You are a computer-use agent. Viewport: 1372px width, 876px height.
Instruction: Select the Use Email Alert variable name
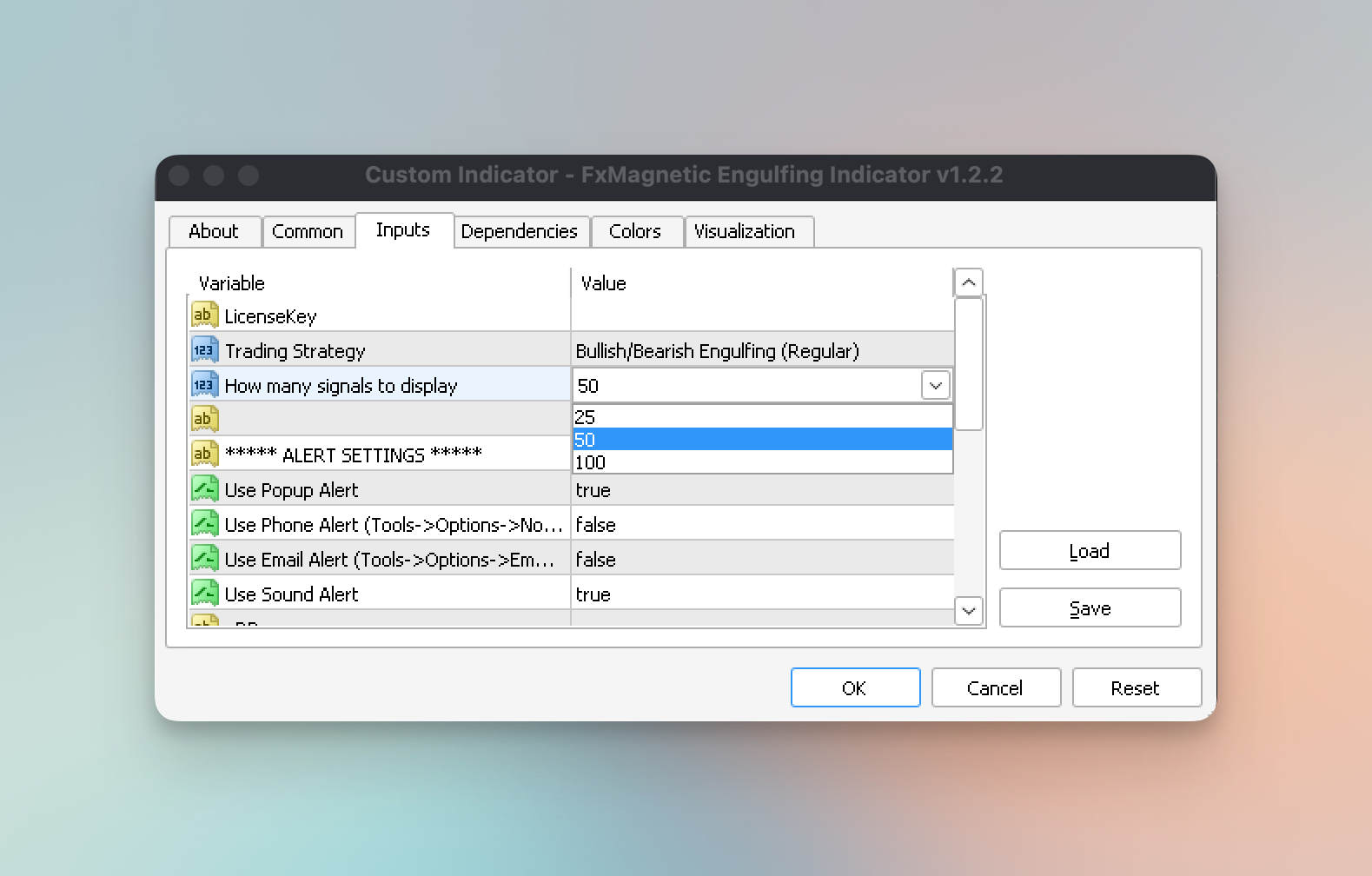(x=389, y=560)
